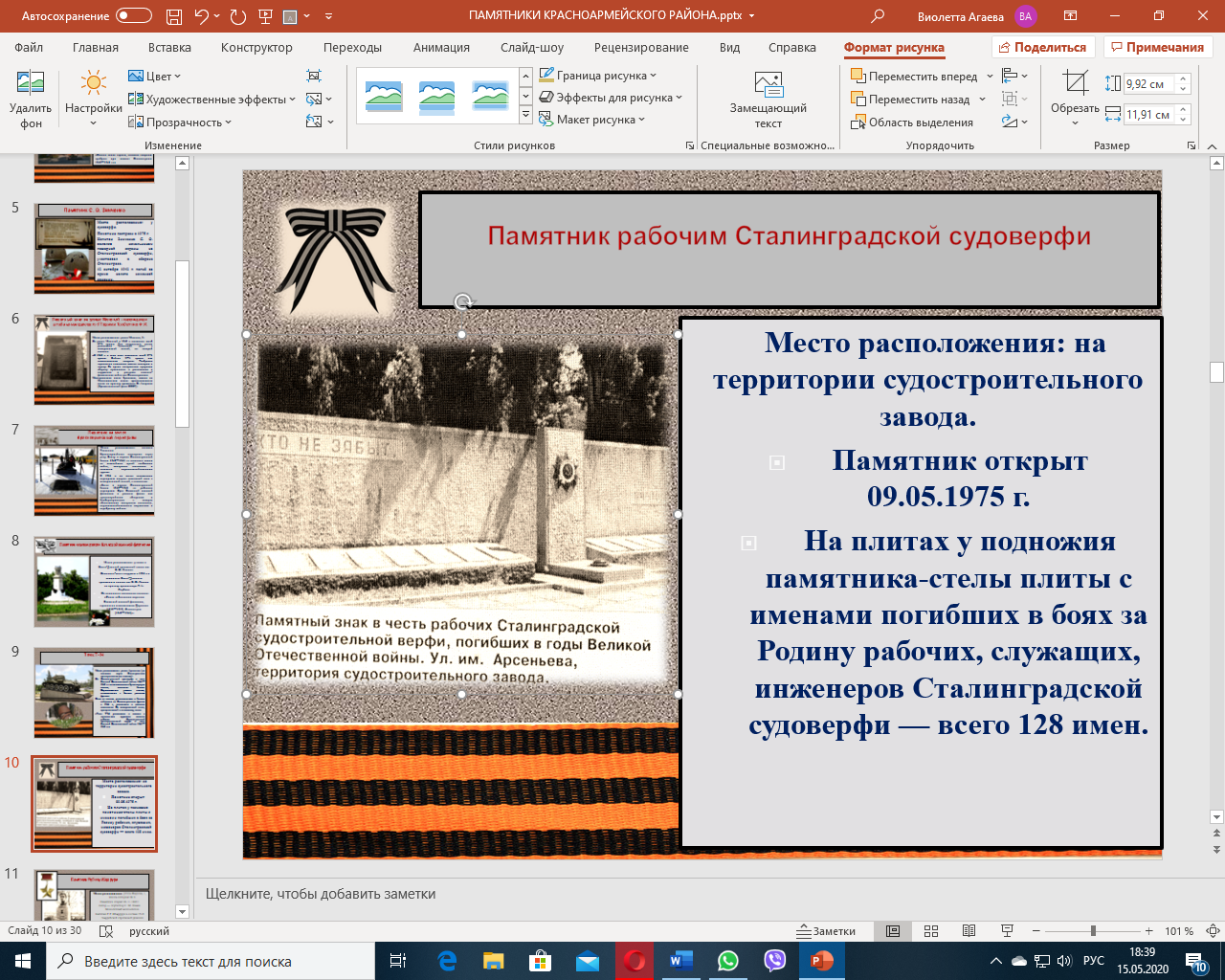Expand the Color (Цвет) dropdown
The image size is (1225, 980).
pos(155,77)
